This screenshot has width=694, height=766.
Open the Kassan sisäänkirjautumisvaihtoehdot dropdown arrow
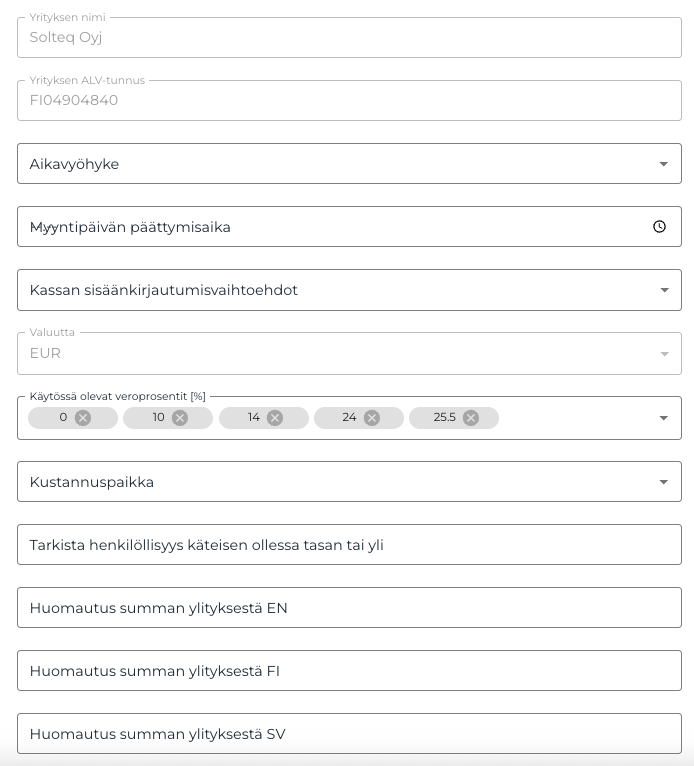coord(663,290)
